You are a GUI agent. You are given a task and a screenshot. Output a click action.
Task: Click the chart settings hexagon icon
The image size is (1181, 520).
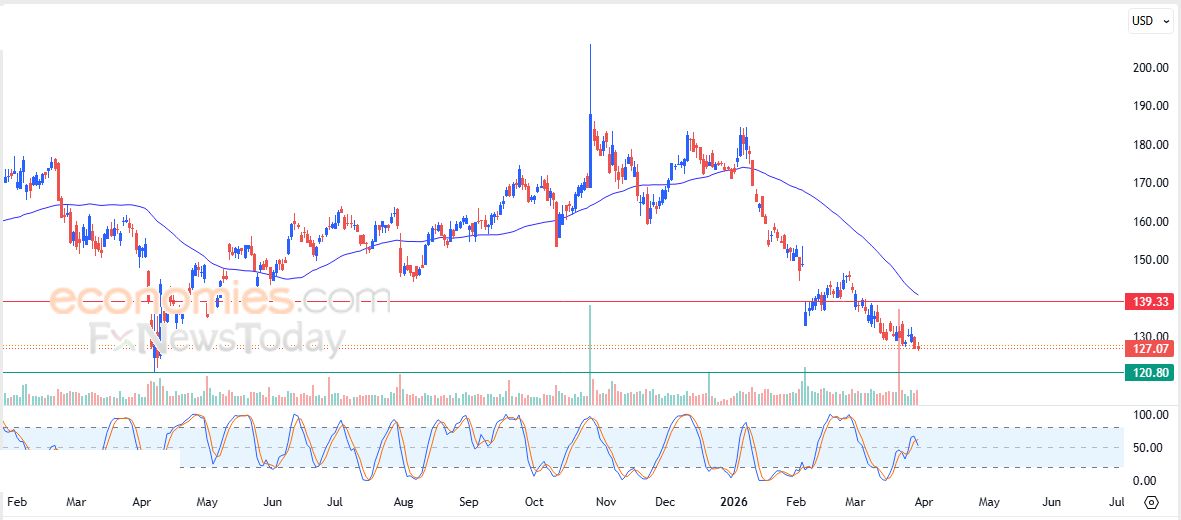[1151, 502]
